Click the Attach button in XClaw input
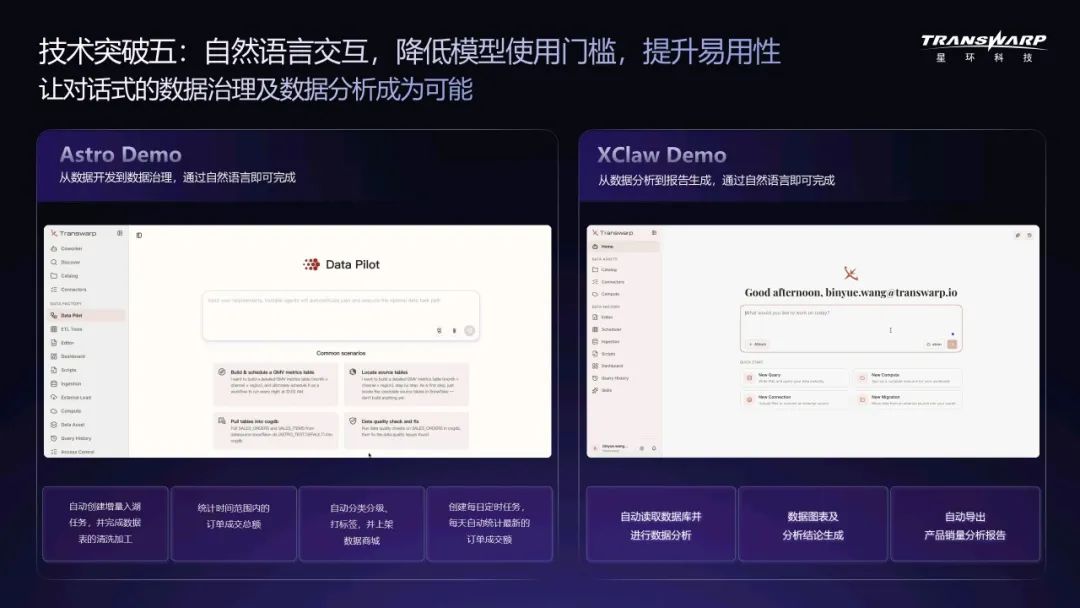1080x608 pixels. (758, 344)
